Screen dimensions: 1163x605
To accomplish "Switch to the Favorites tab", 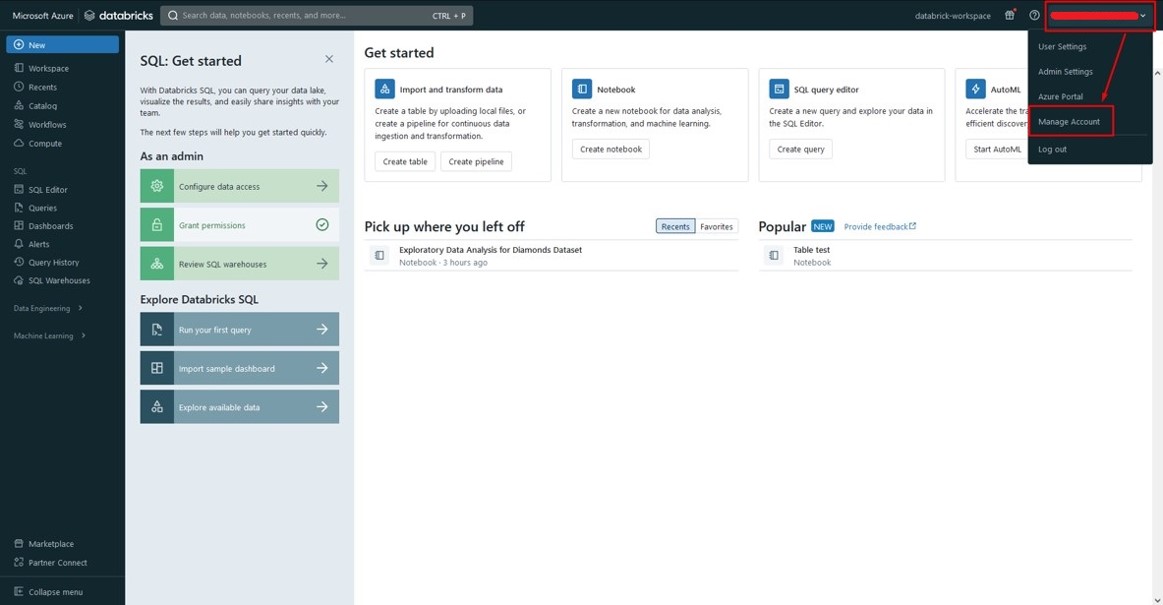I will point(716,227).
